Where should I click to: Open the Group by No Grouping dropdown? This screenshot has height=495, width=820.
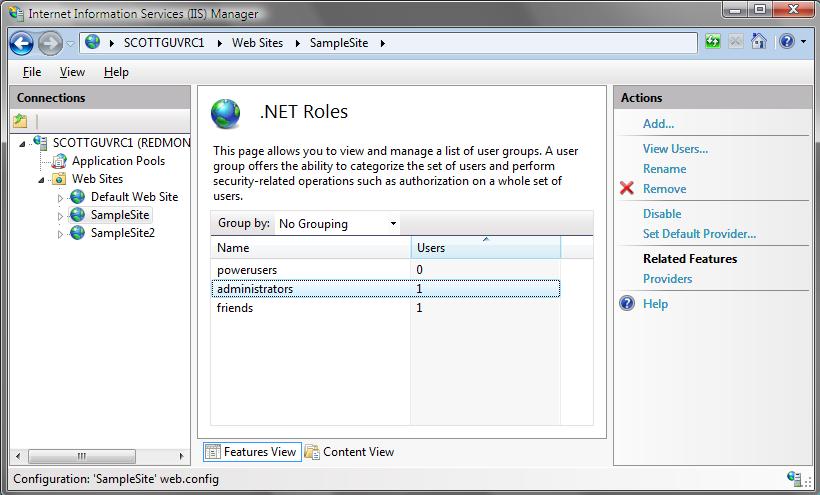tap(338, 224)
